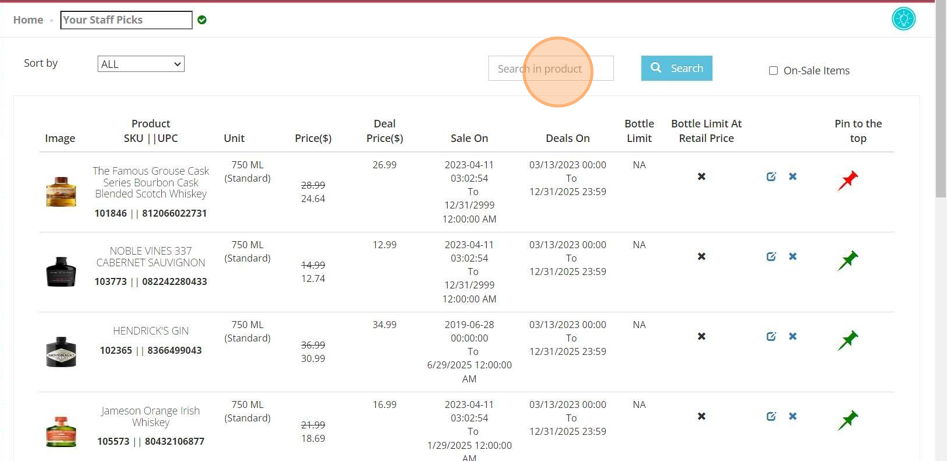Click HENDRICK'S GIN bottle limit black X

(x=701, y=336)
